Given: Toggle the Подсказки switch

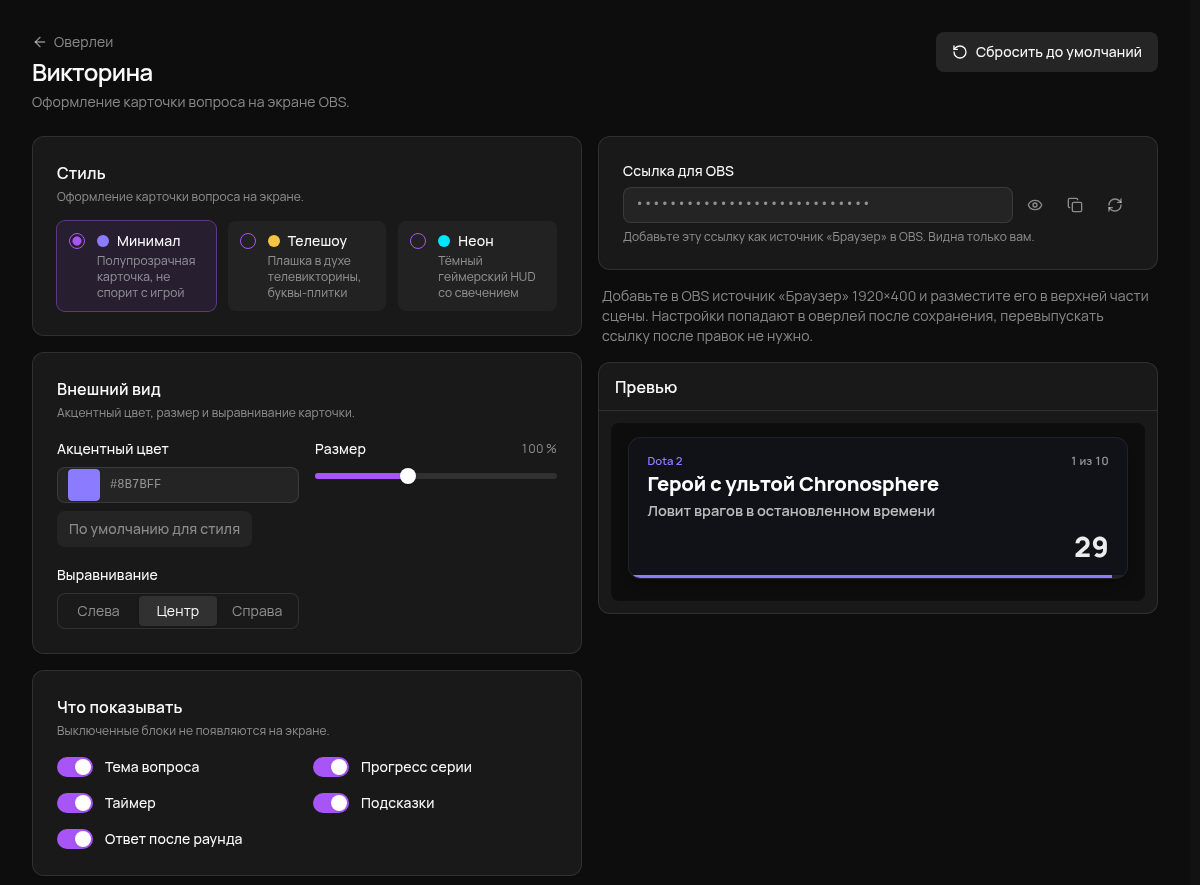Looking at the screenshot, I should click(x=331, y=803).
